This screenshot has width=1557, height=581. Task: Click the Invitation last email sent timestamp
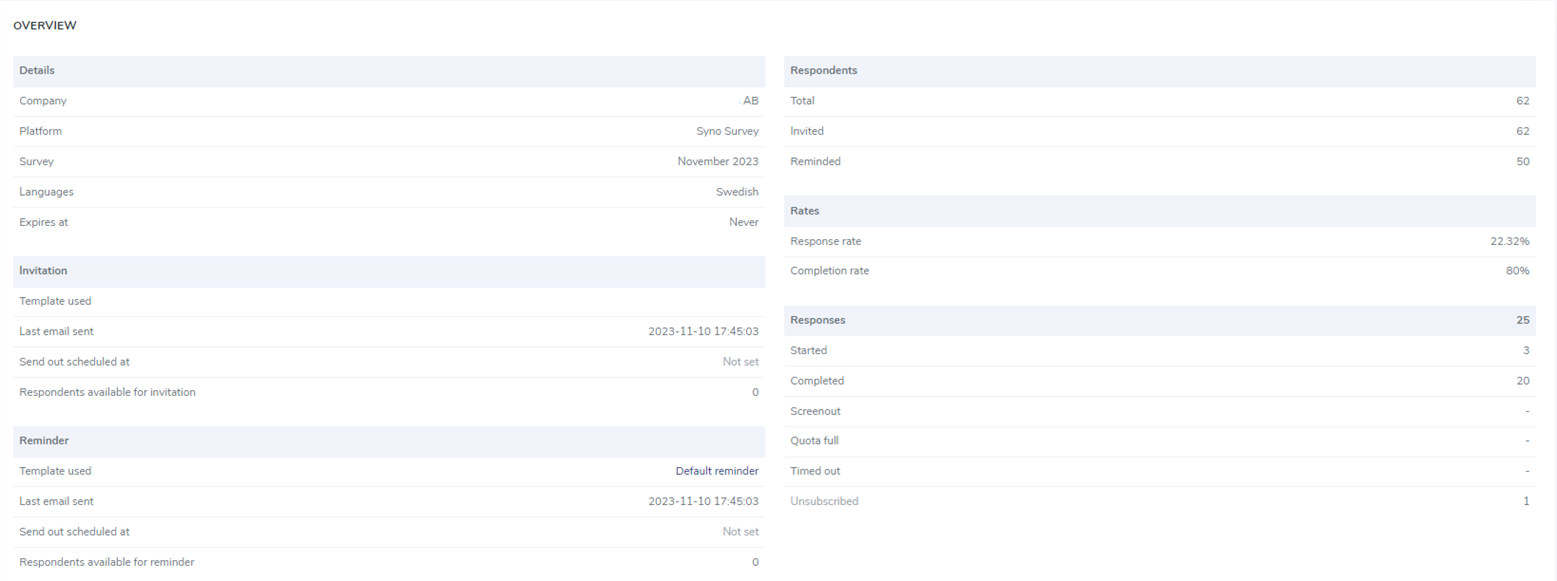pyautogui.click(x=703, y=331)
